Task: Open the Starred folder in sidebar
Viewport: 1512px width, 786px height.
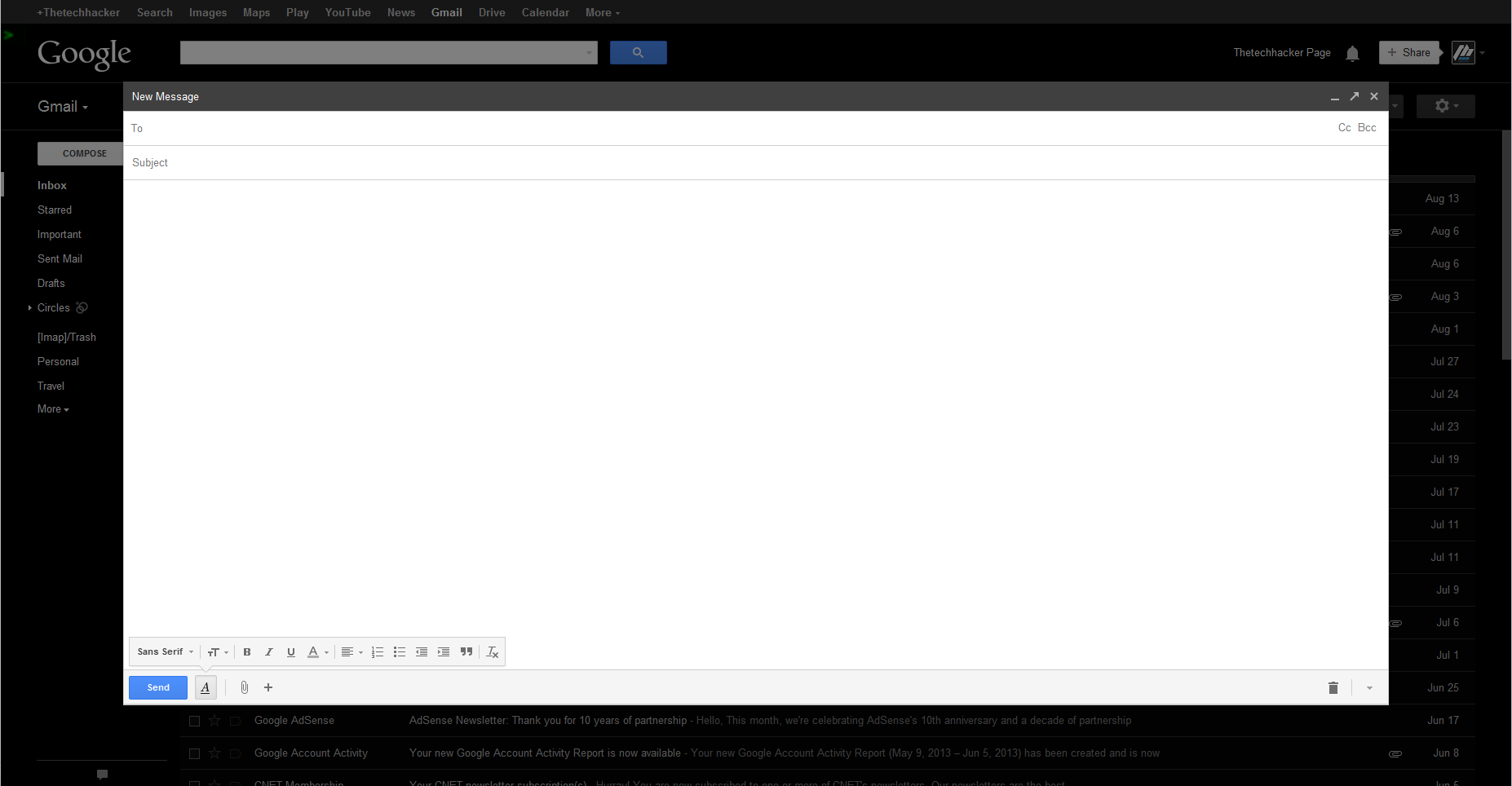Action: pos(55,210)
